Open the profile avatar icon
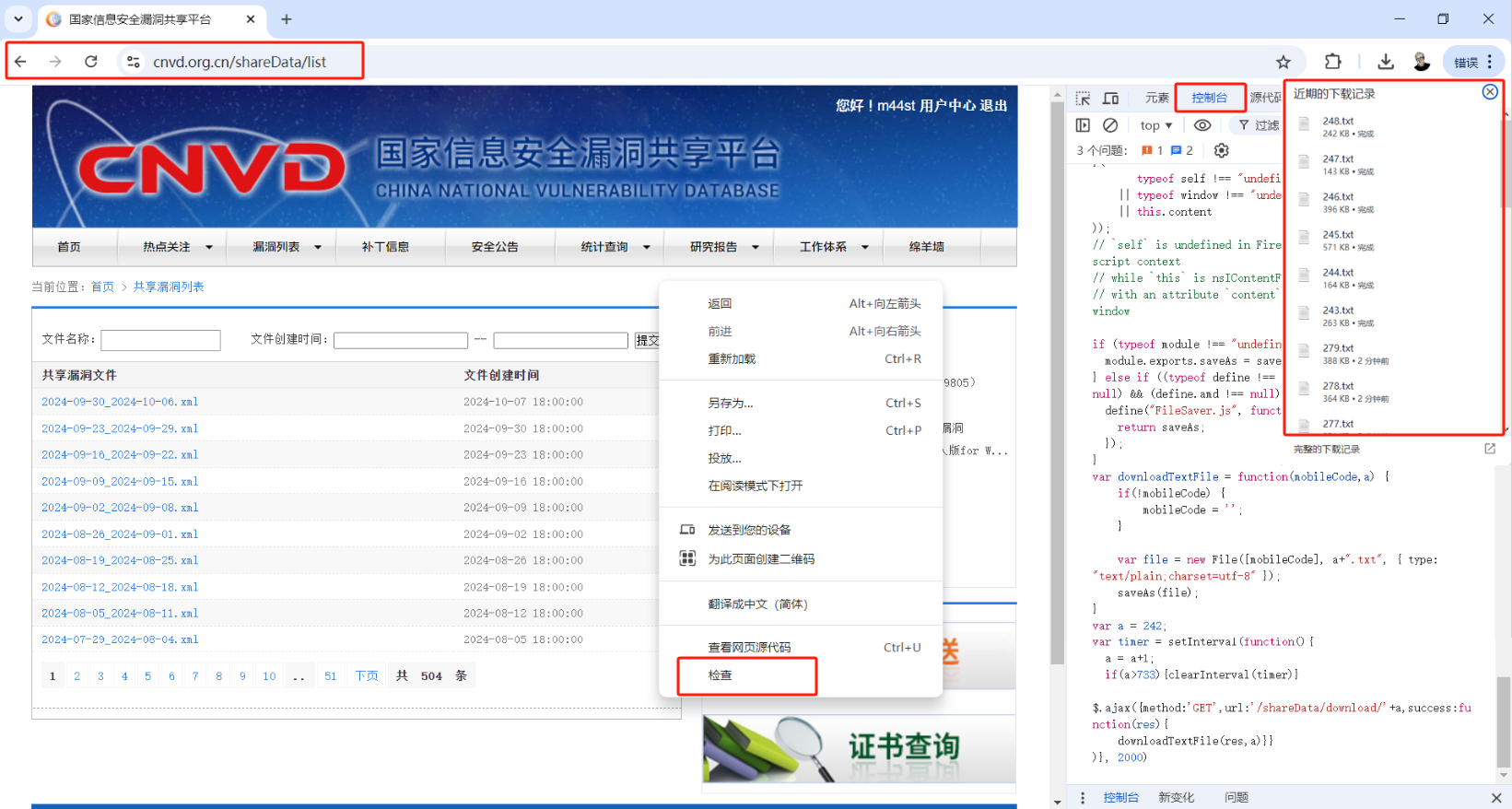 pyautogui.click(x=1422, y=62)
